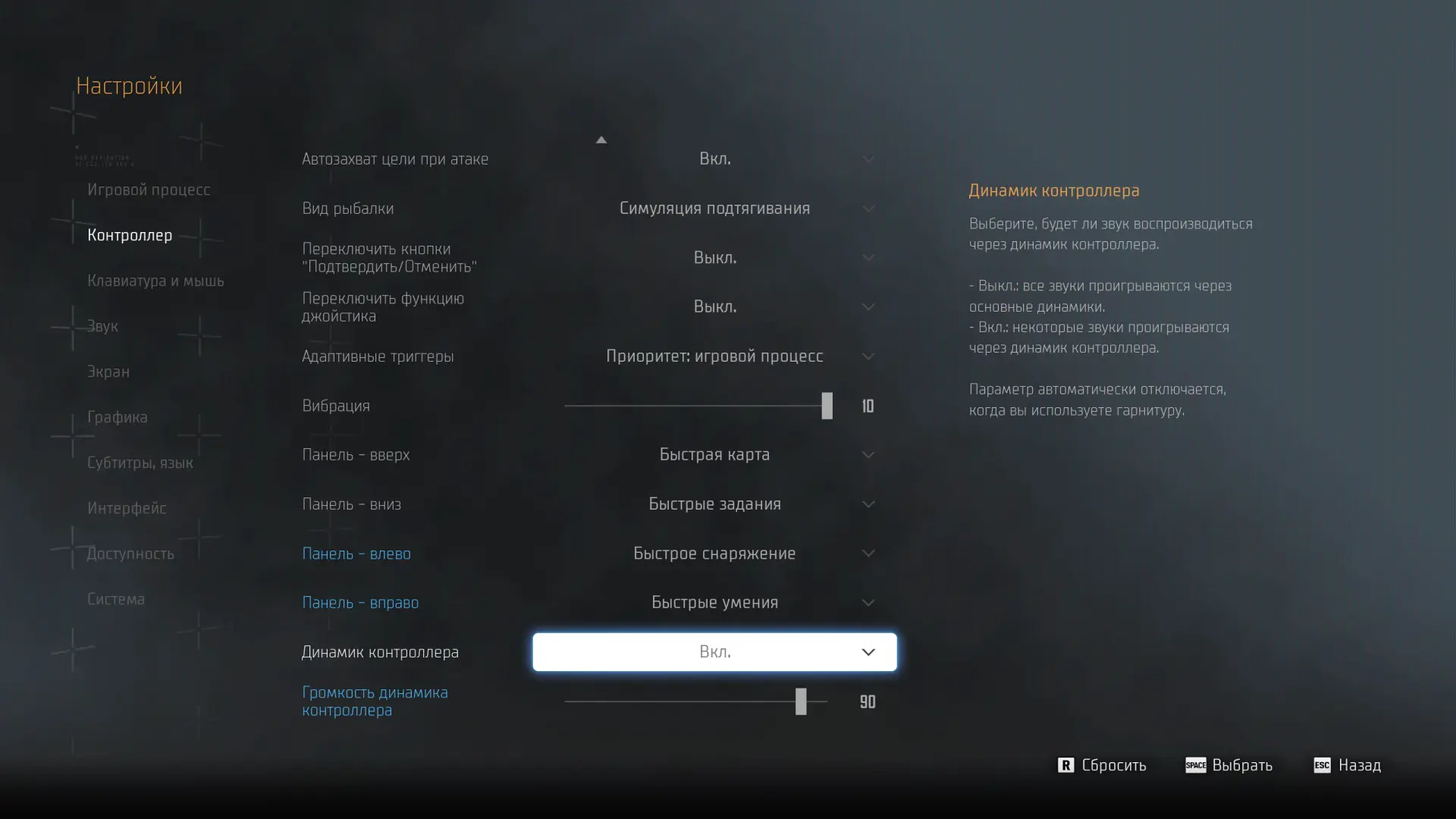Select the Адаптивные триггеры setting label
The width and height of the screenshot is (1456, 819).
pos(378,356)
